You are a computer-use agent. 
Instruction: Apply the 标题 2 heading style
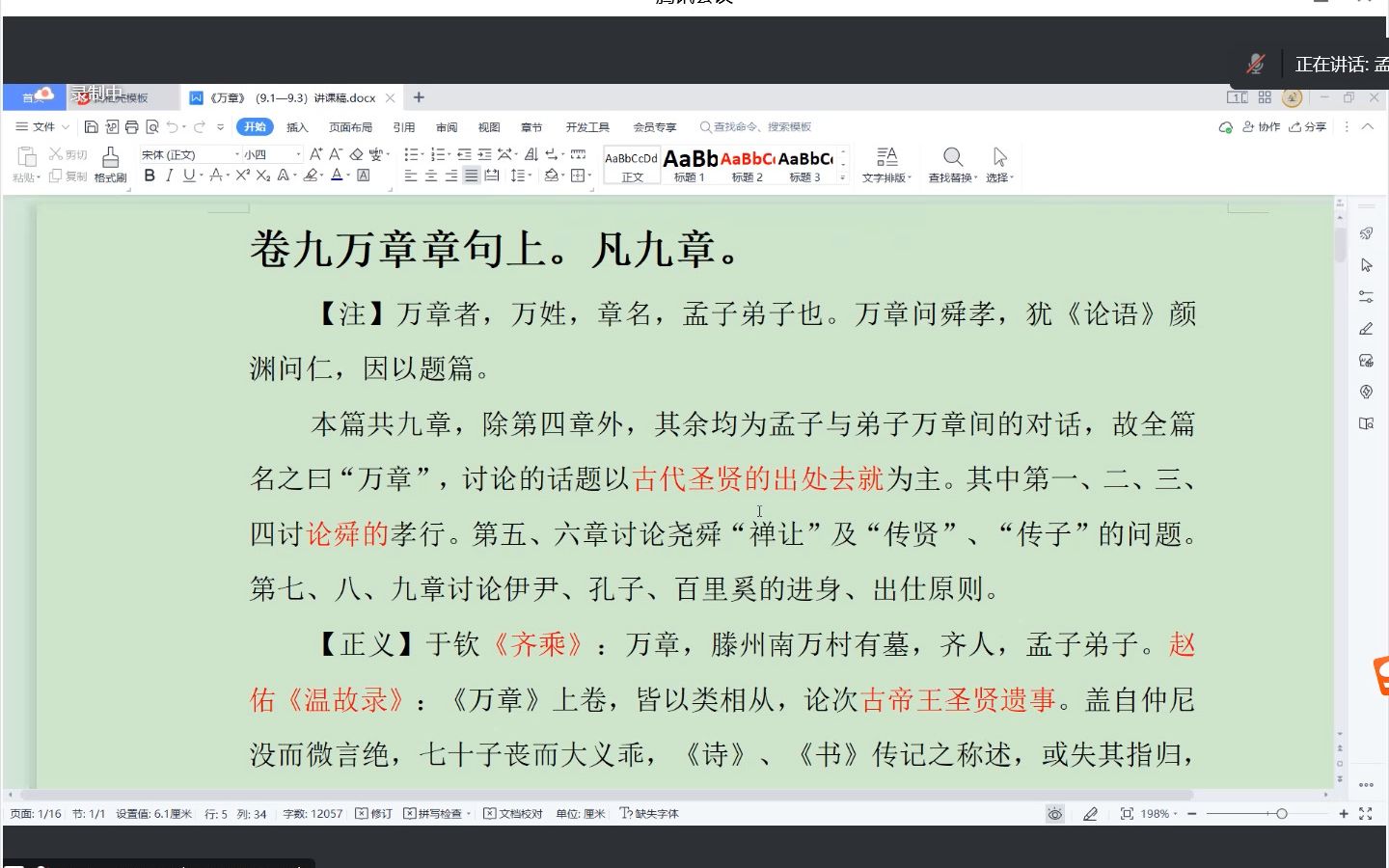pyautogui.click(x=748, y=165)
